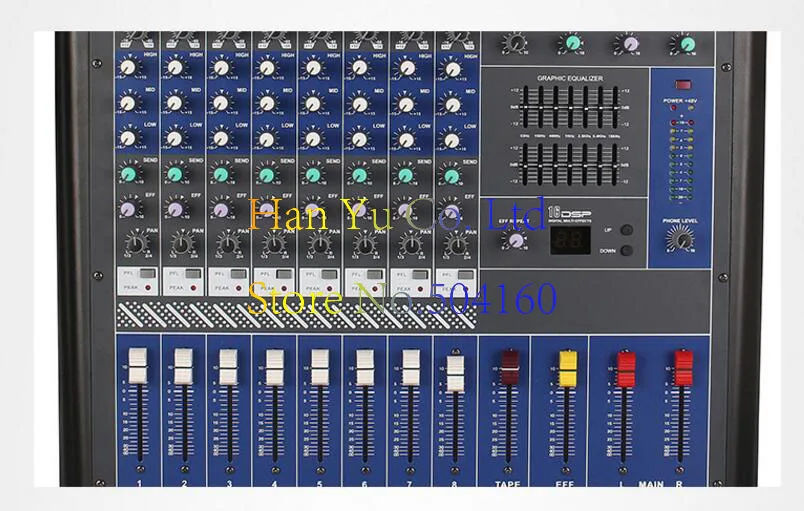Click channel 1 red PEAK indicator

point(148,288)
